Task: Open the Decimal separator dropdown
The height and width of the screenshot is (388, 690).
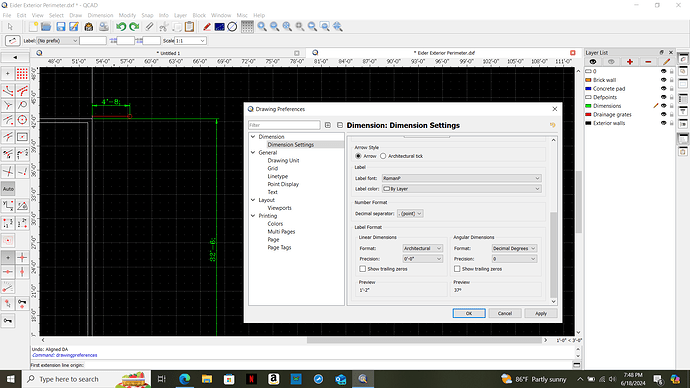Action: [x=410, y=213]
